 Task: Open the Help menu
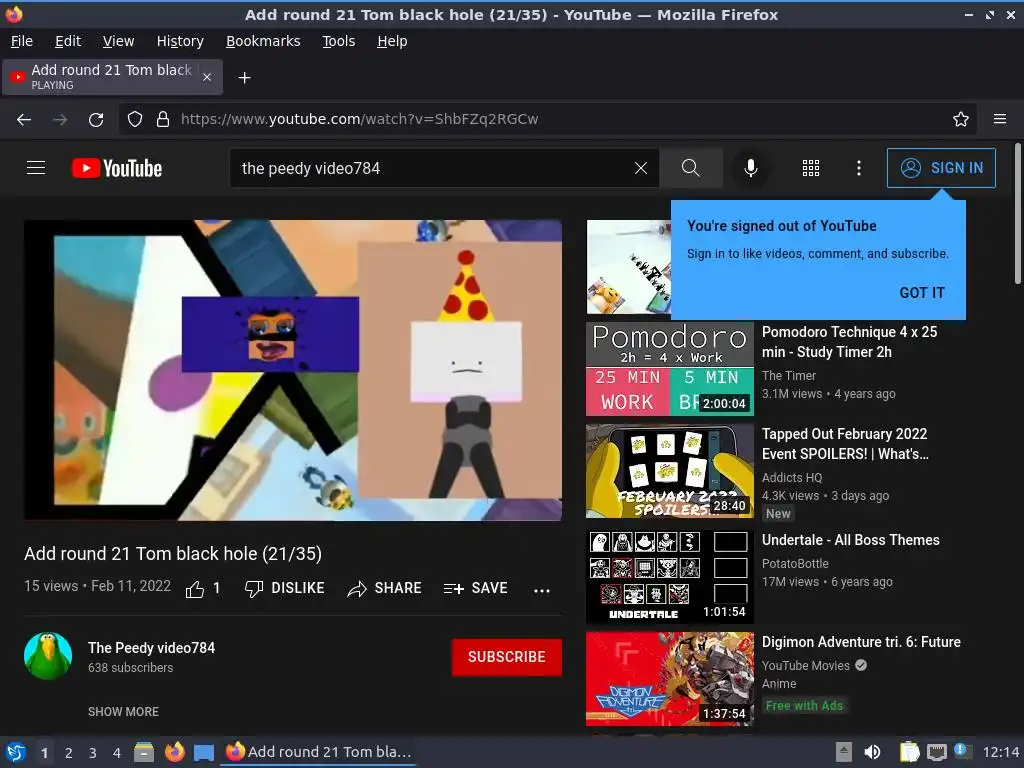point(392,41)
